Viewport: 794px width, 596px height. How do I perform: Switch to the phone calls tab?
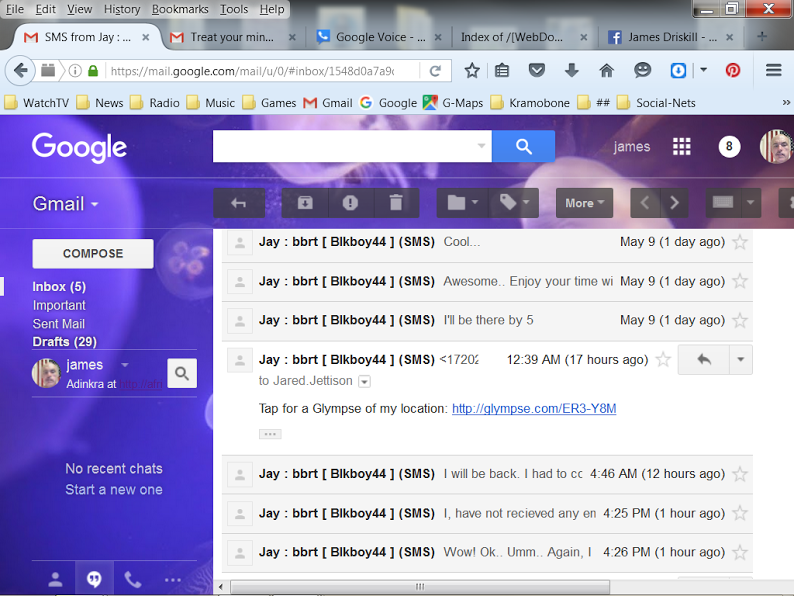point(133,579)
